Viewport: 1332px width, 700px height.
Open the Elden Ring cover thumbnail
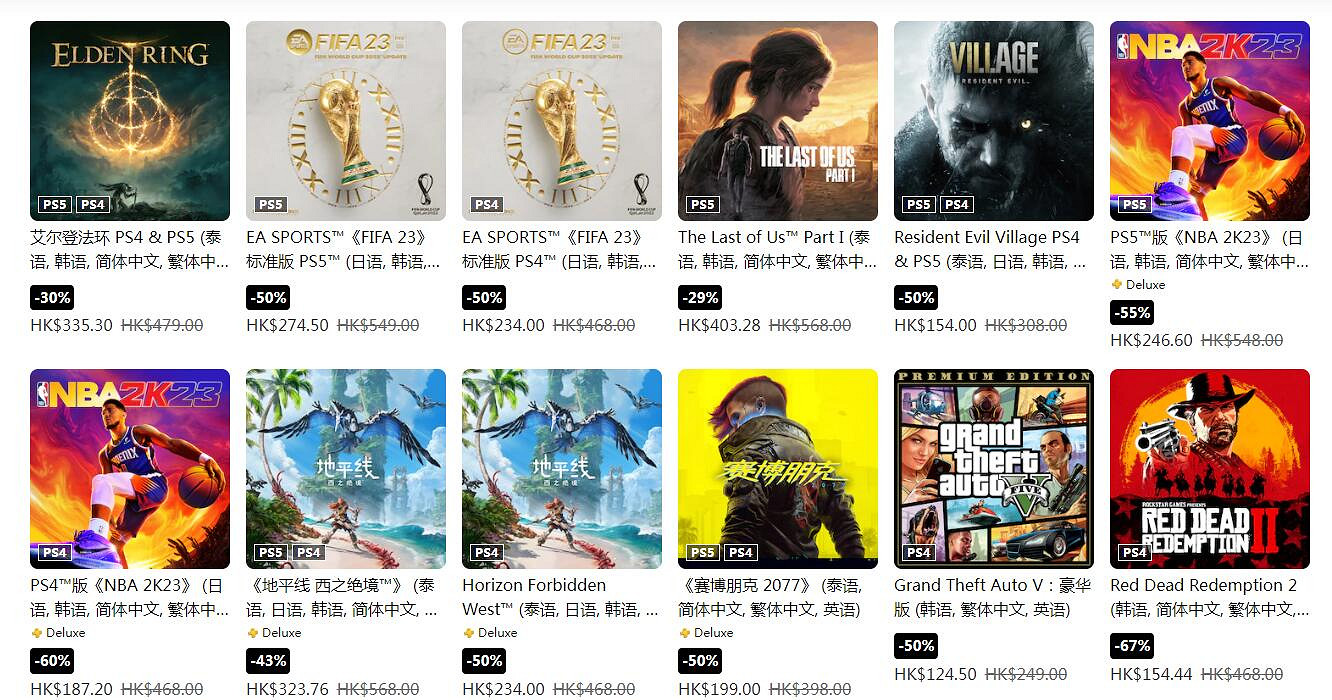(x=130, y=121)
